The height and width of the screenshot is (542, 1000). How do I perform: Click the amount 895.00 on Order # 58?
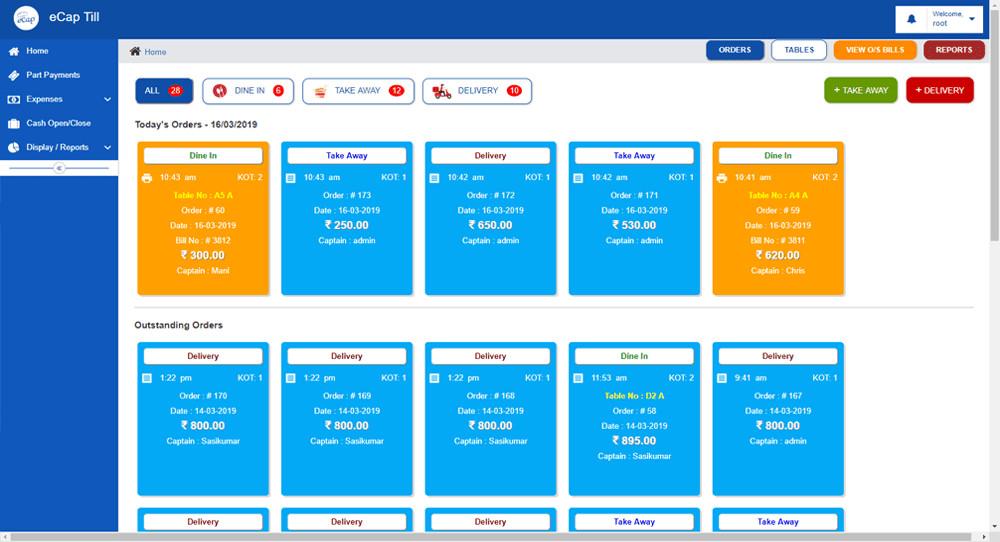tap(634, 441)
